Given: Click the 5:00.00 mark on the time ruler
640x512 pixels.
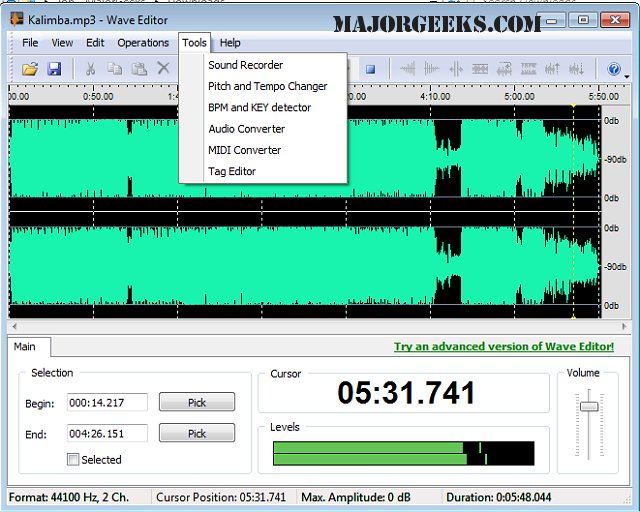Looking at the screenshot, I should pos(519,97).
